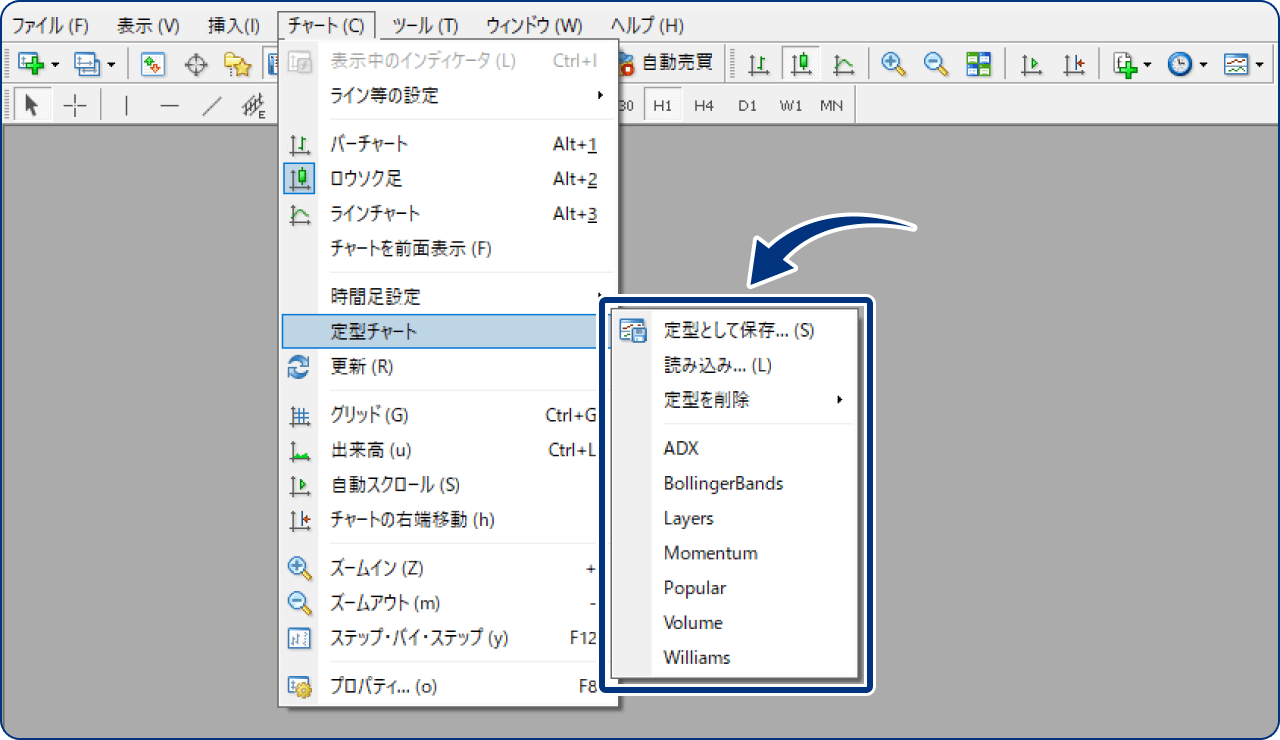Draw a trendline with the diagonal line tool

[211, 106]
